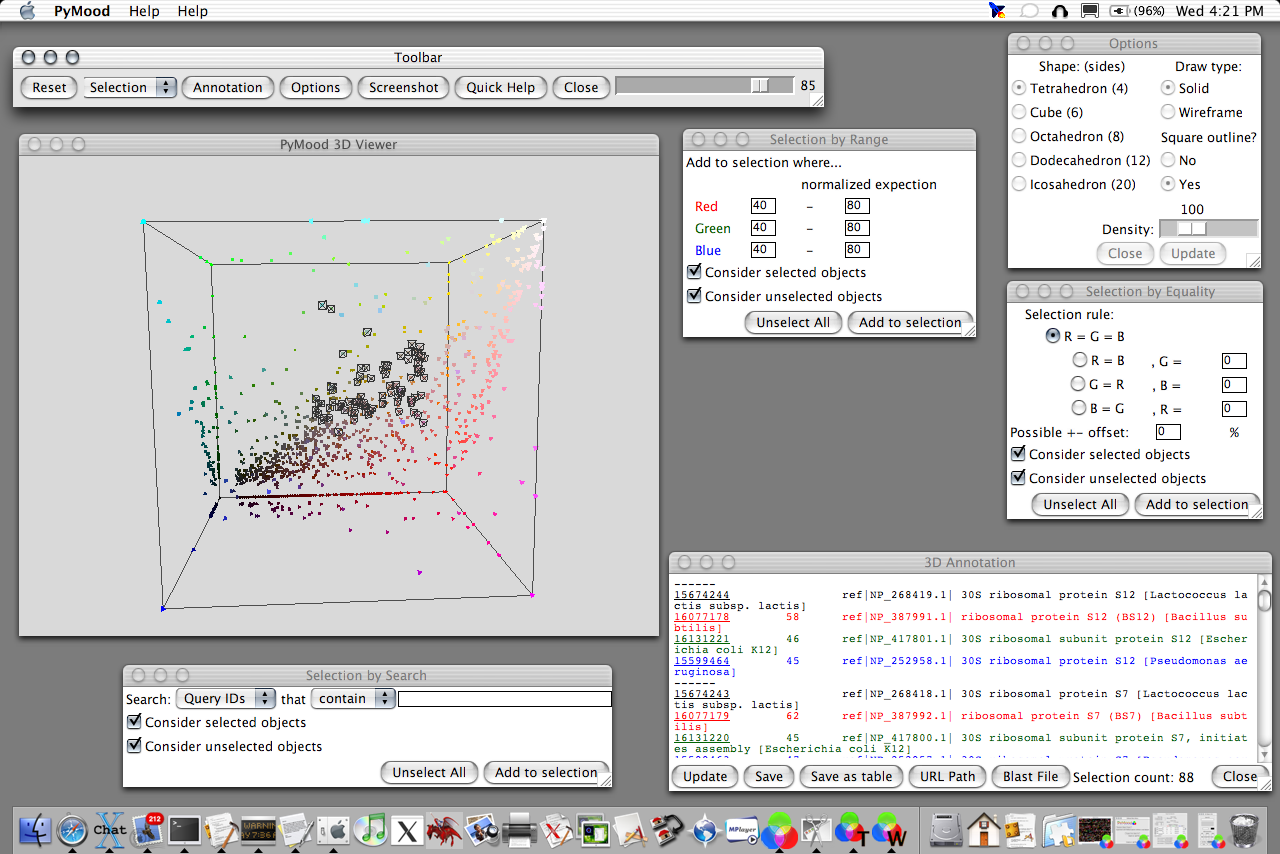
Task: Click Blast File button
Action: point(1030,776)
